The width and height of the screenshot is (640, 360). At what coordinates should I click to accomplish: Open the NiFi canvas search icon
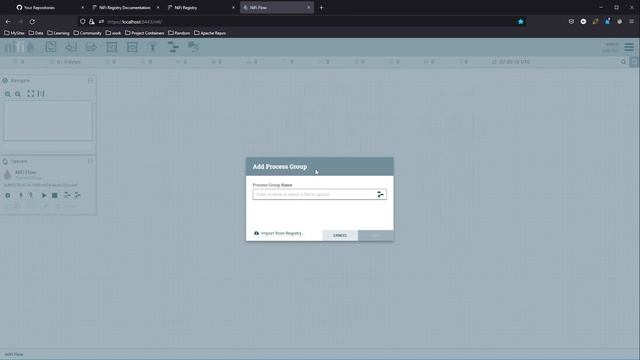tap(623, 62)
